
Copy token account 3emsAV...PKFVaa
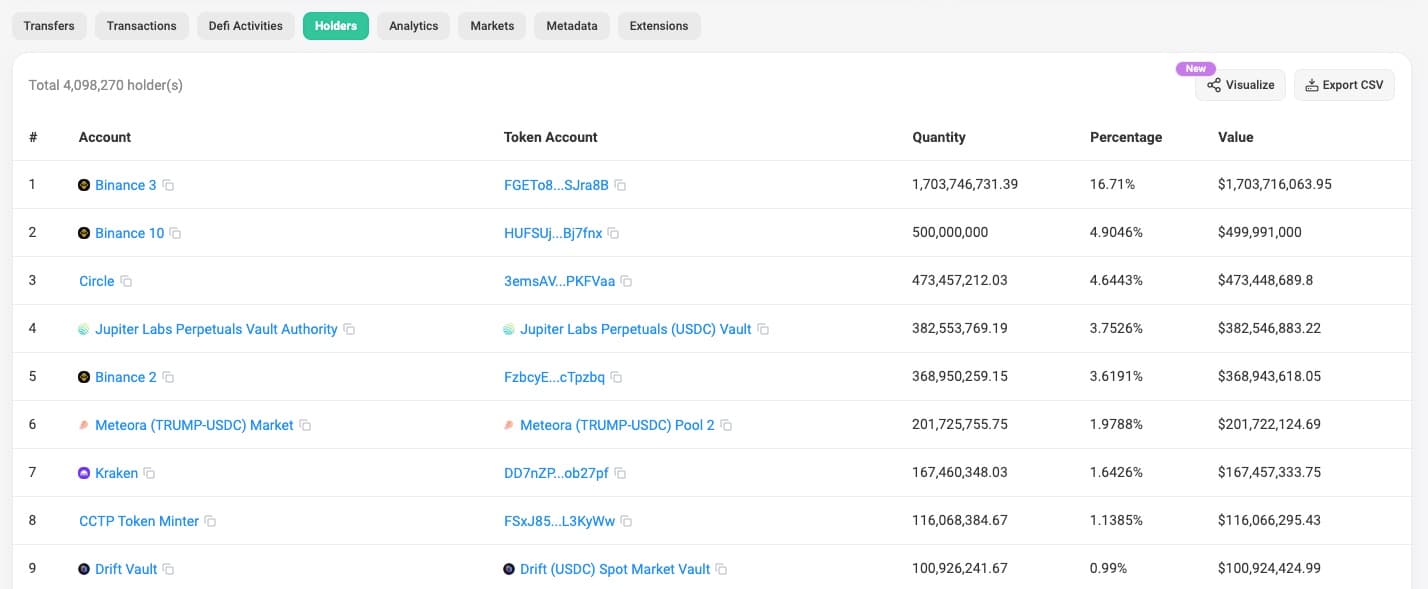click(x=626, y=281)
